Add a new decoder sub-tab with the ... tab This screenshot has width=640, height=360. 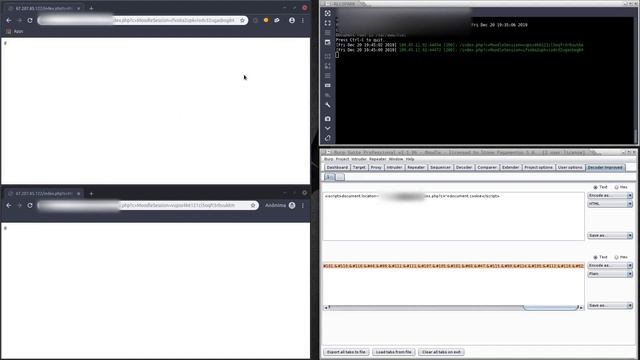click(340, 177)
